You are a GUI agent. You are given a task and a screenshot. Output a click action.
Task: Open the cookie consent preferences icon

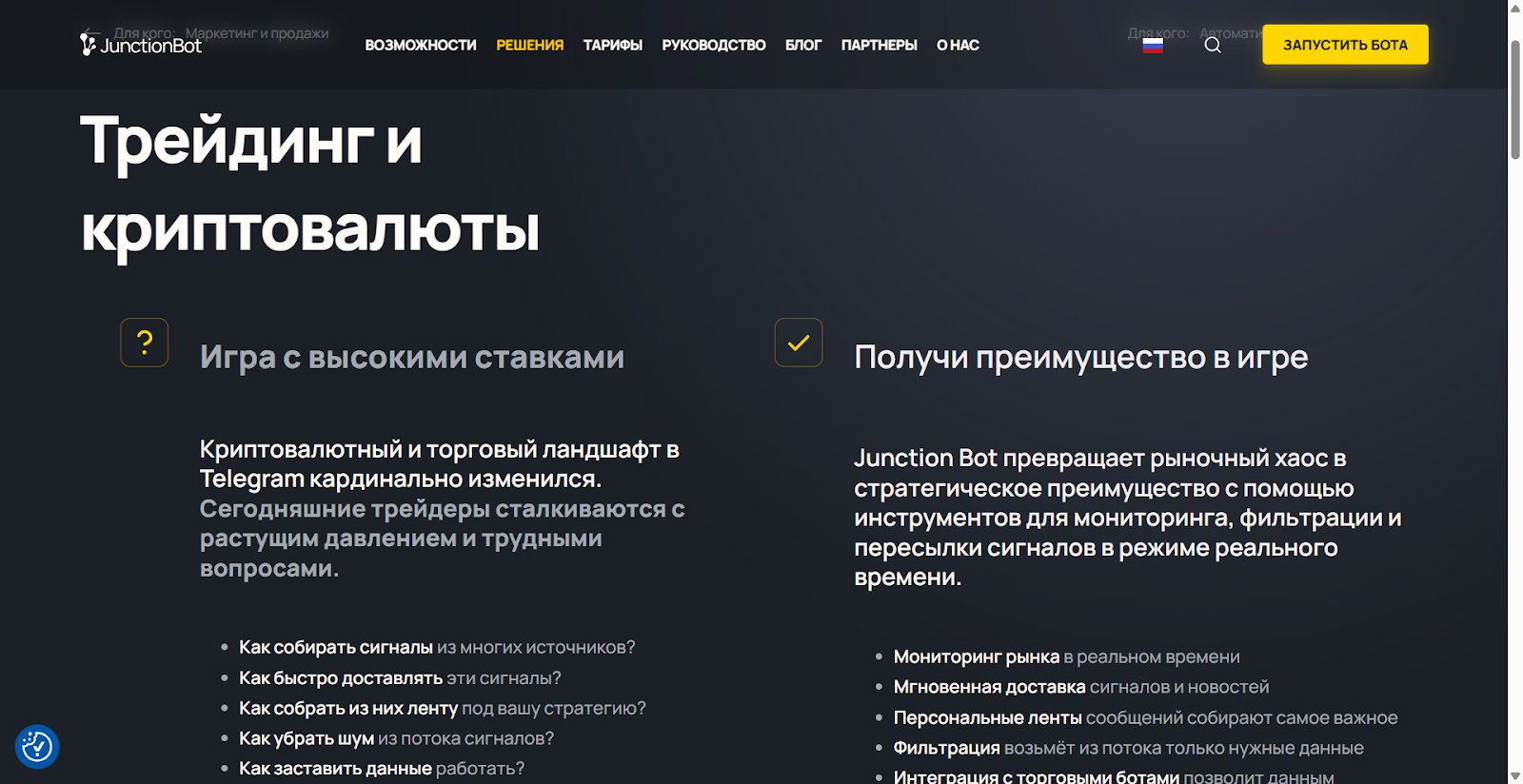pos(37,747)
